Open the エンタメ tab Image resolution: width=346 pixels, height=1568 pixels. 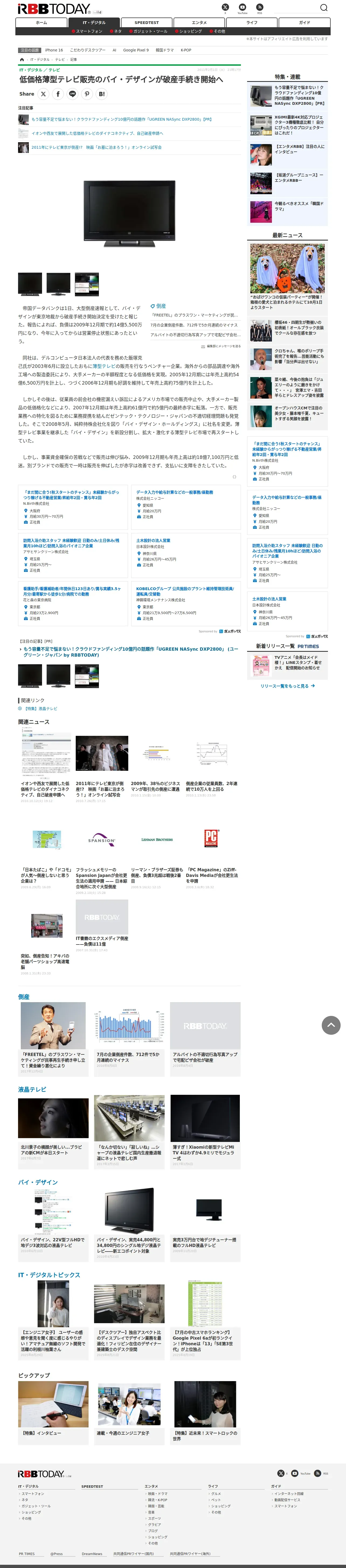point(199,23)
